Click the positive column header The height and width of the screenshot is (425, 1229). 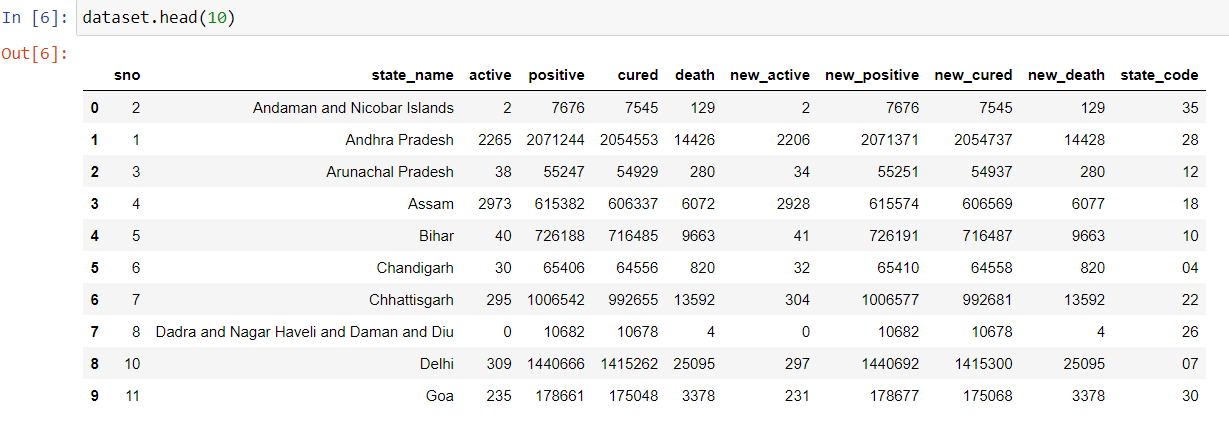click(x=557, y=75)
